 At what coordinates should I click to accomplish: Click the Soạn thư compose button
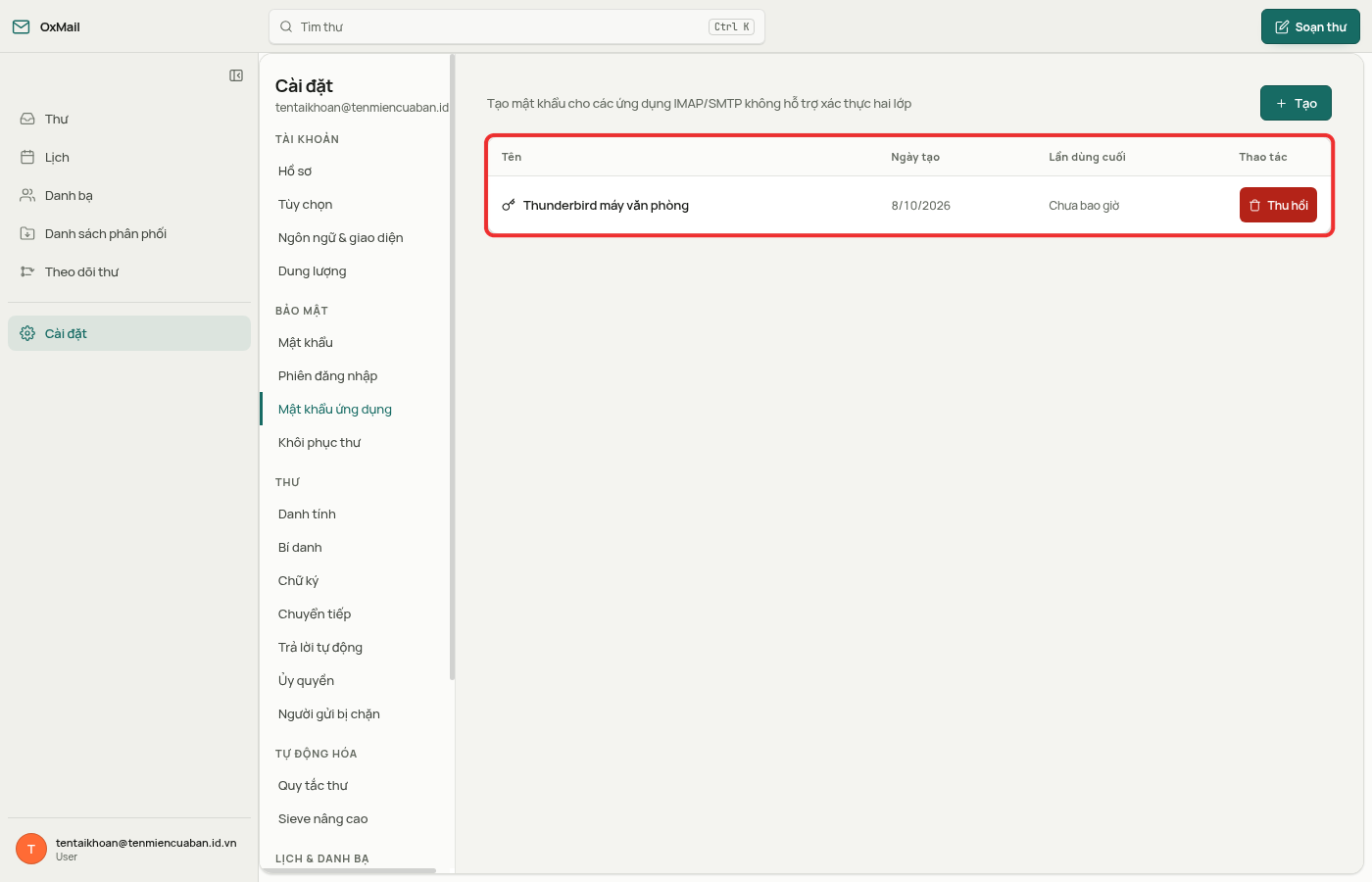coord(1310,26)
